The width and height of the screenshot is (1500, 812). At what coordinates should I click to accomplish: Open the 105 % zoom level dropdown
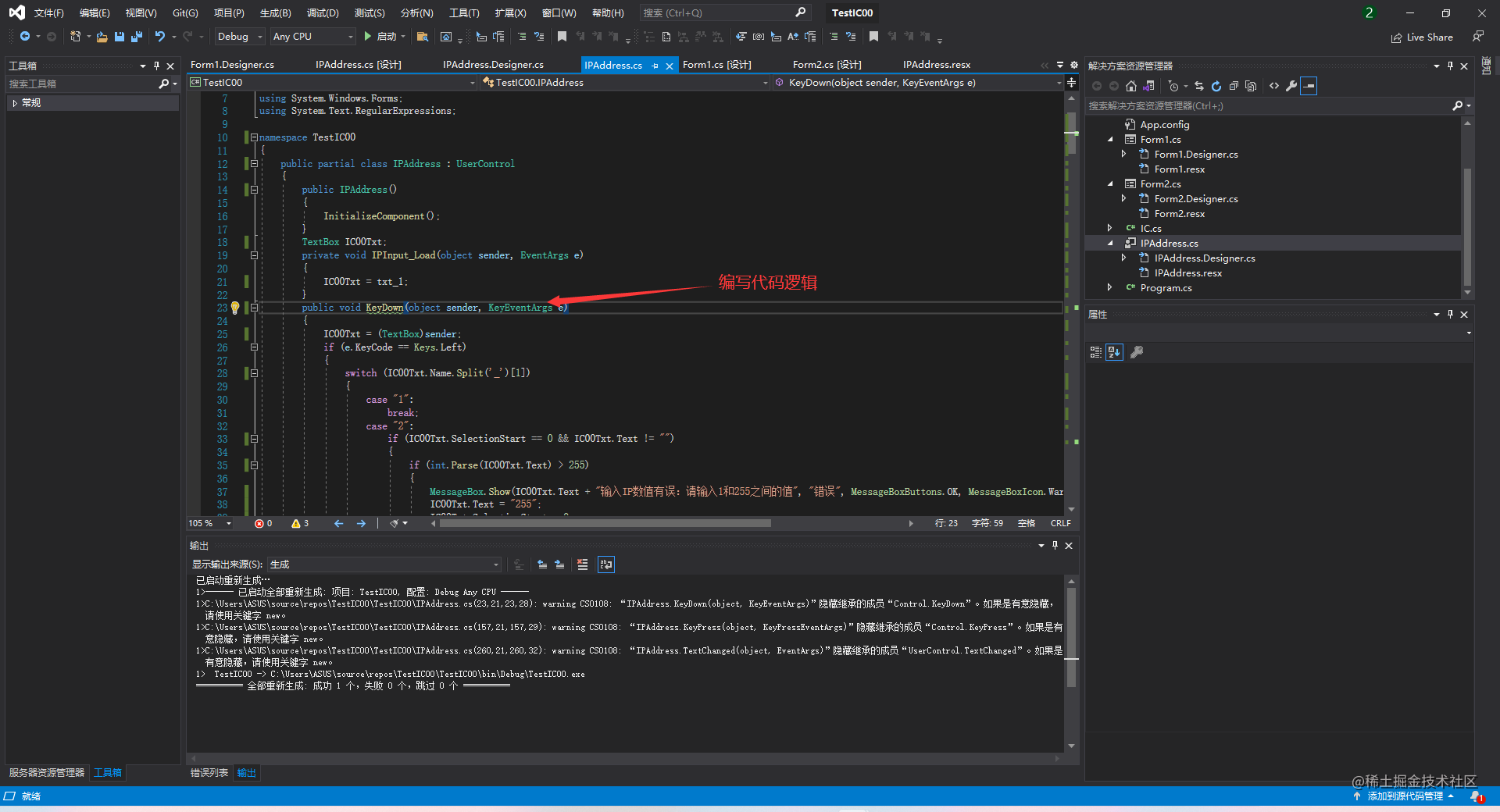point(209,523)
